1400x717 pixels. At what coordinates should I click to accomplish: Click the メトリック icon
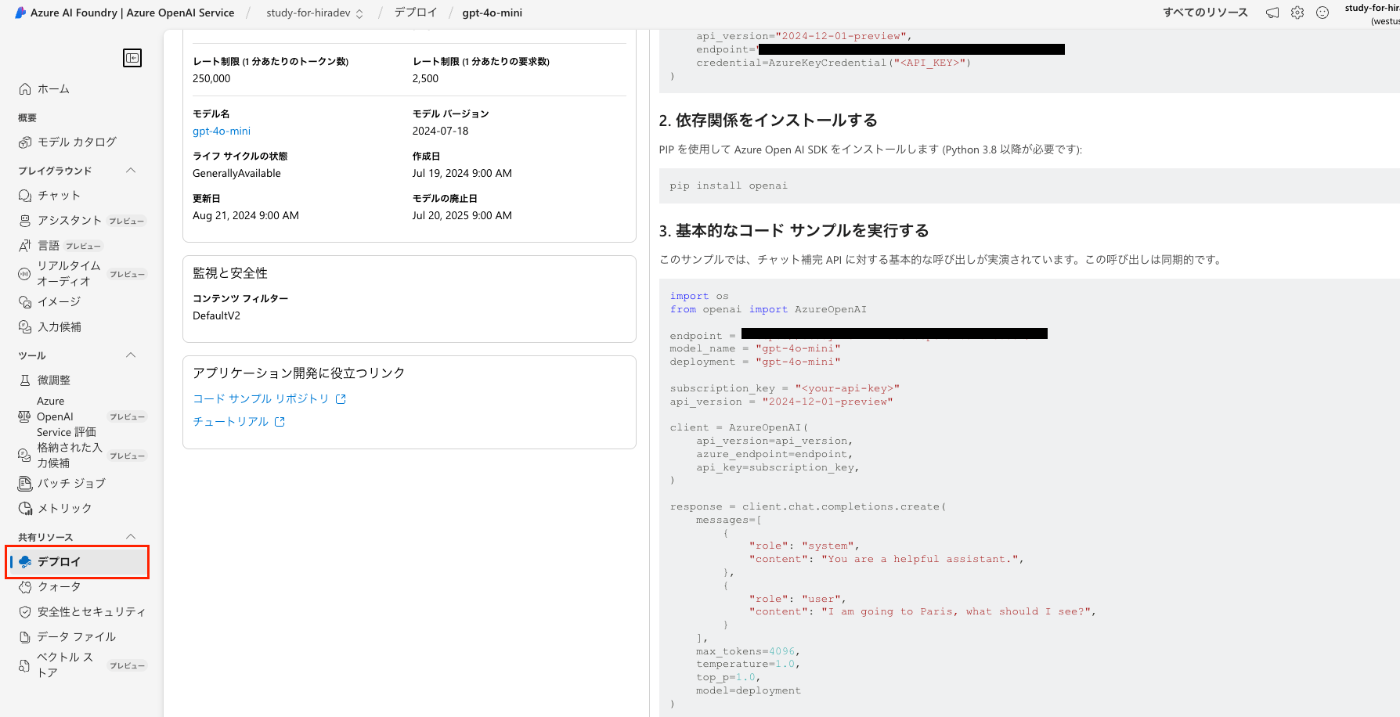click(25, 508)
